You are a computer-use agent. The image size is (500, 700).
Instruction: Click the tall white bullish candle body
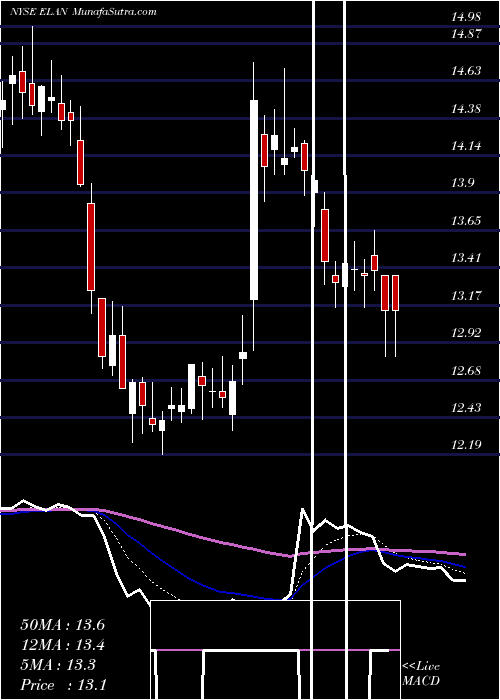254,200
